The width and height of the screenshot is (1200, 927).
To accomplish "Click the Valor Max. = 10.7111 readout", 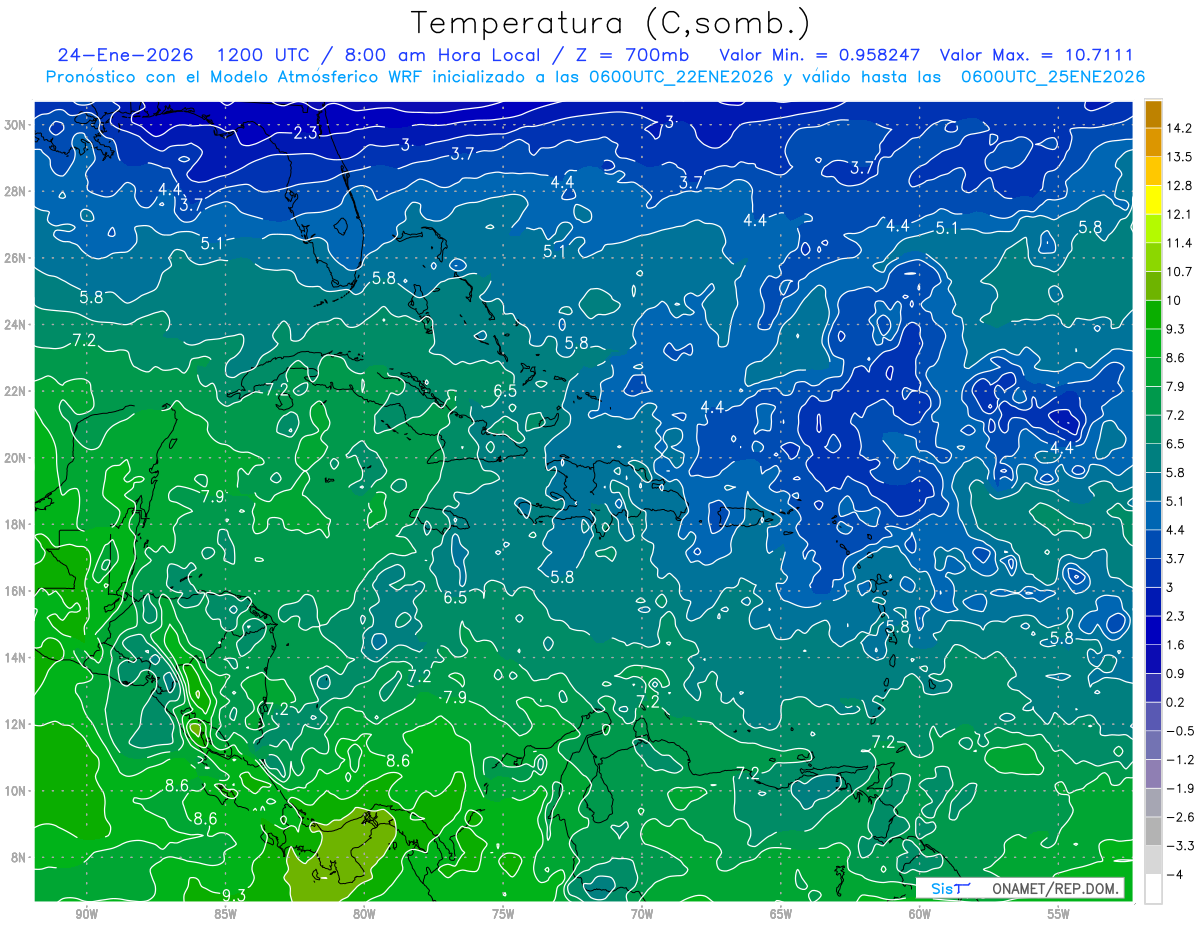I will click(1039, 55).
